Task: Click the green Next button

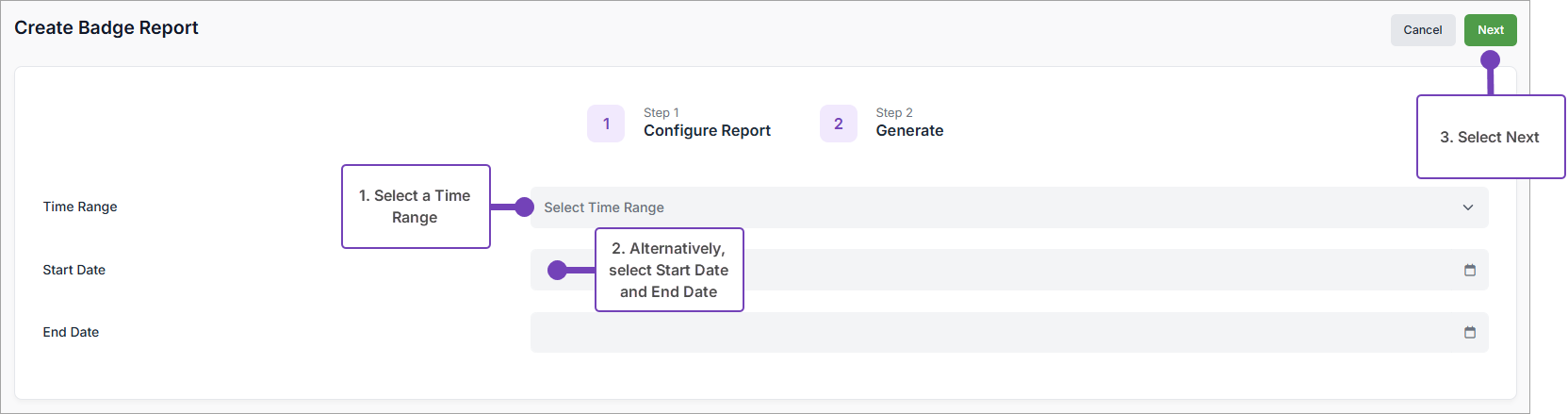Action: coord(1490,30)
